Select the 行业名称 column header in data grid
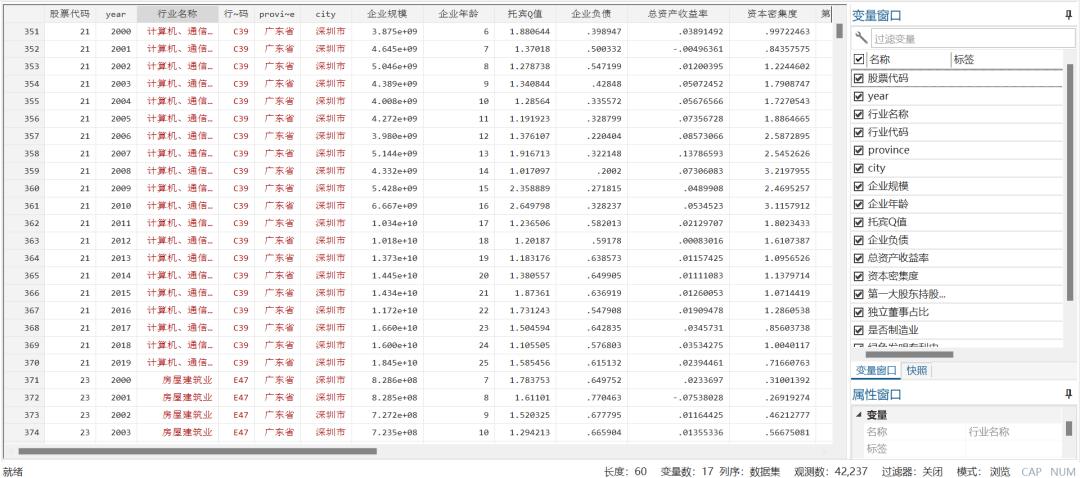Screen dimensions: 1080x478 [x=177, y=14]
